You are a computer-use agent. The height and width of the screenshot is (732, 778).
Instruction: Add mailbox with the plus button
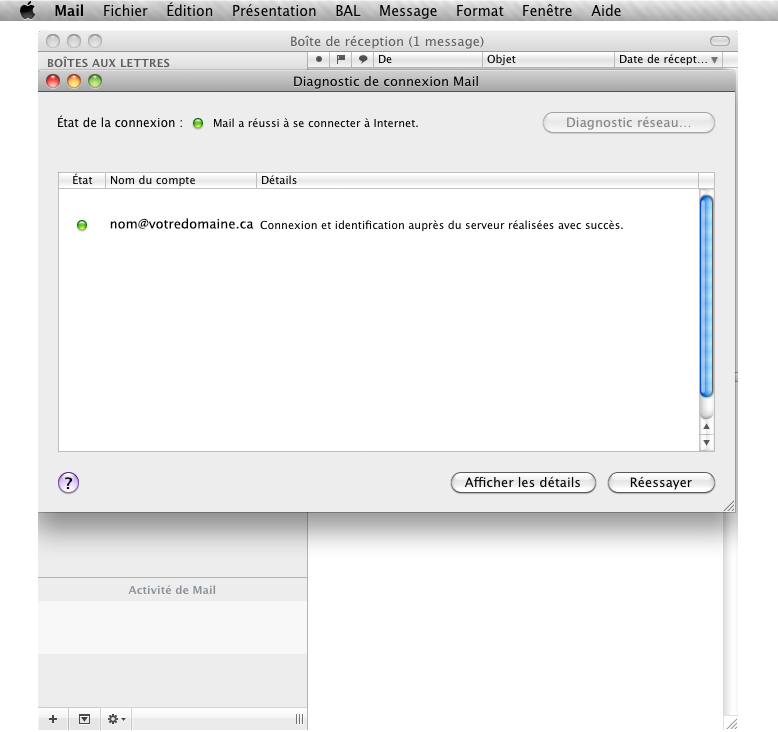point(53,719)
